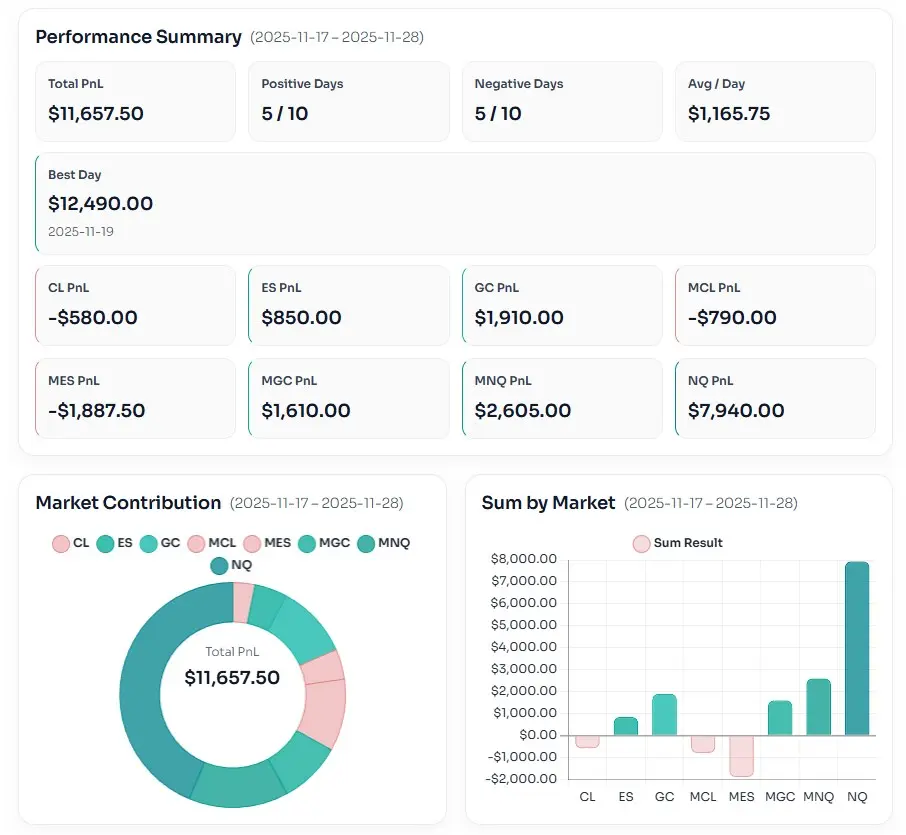This screenshot has height=835, width=906.
Task: Open the Total PnL summary card
Action: point(135,101)
